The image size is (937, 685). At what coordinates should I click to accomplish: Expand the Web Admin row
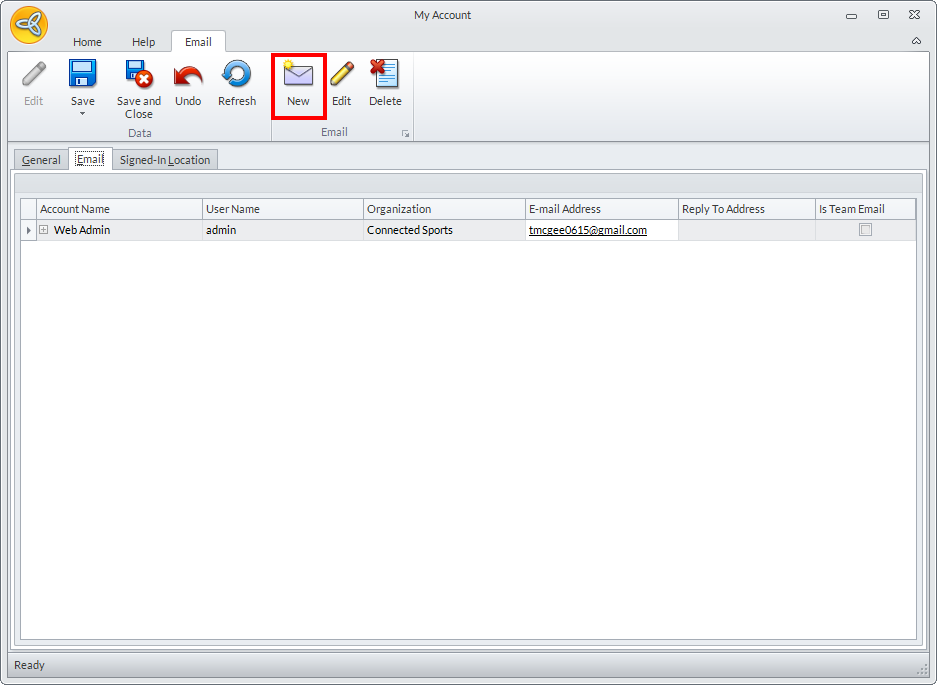pyautogui.click(x=44, y=230)
